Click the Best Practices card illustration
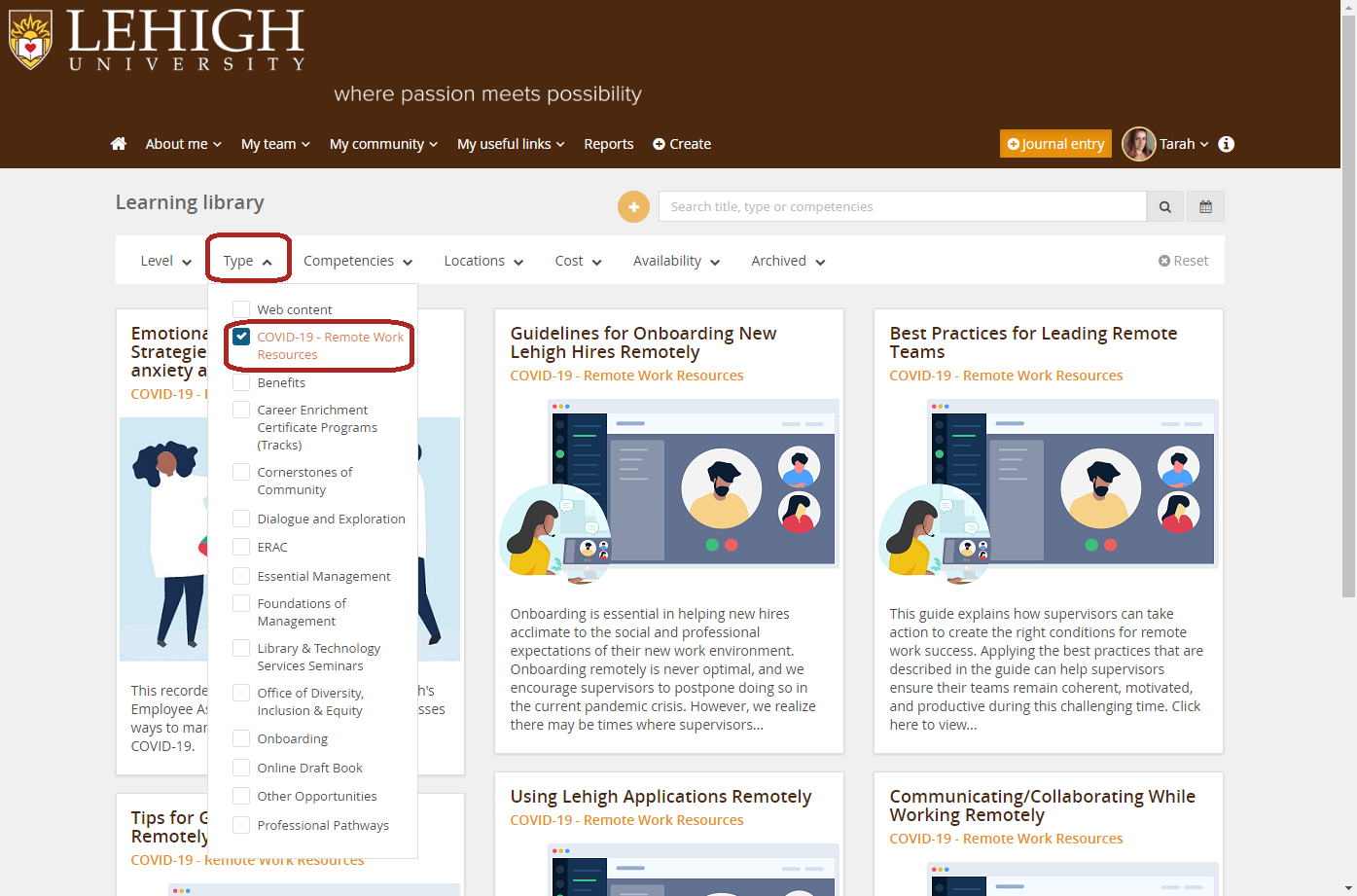The height and width of the screenshot is (896, 1357). [1049, 491]
